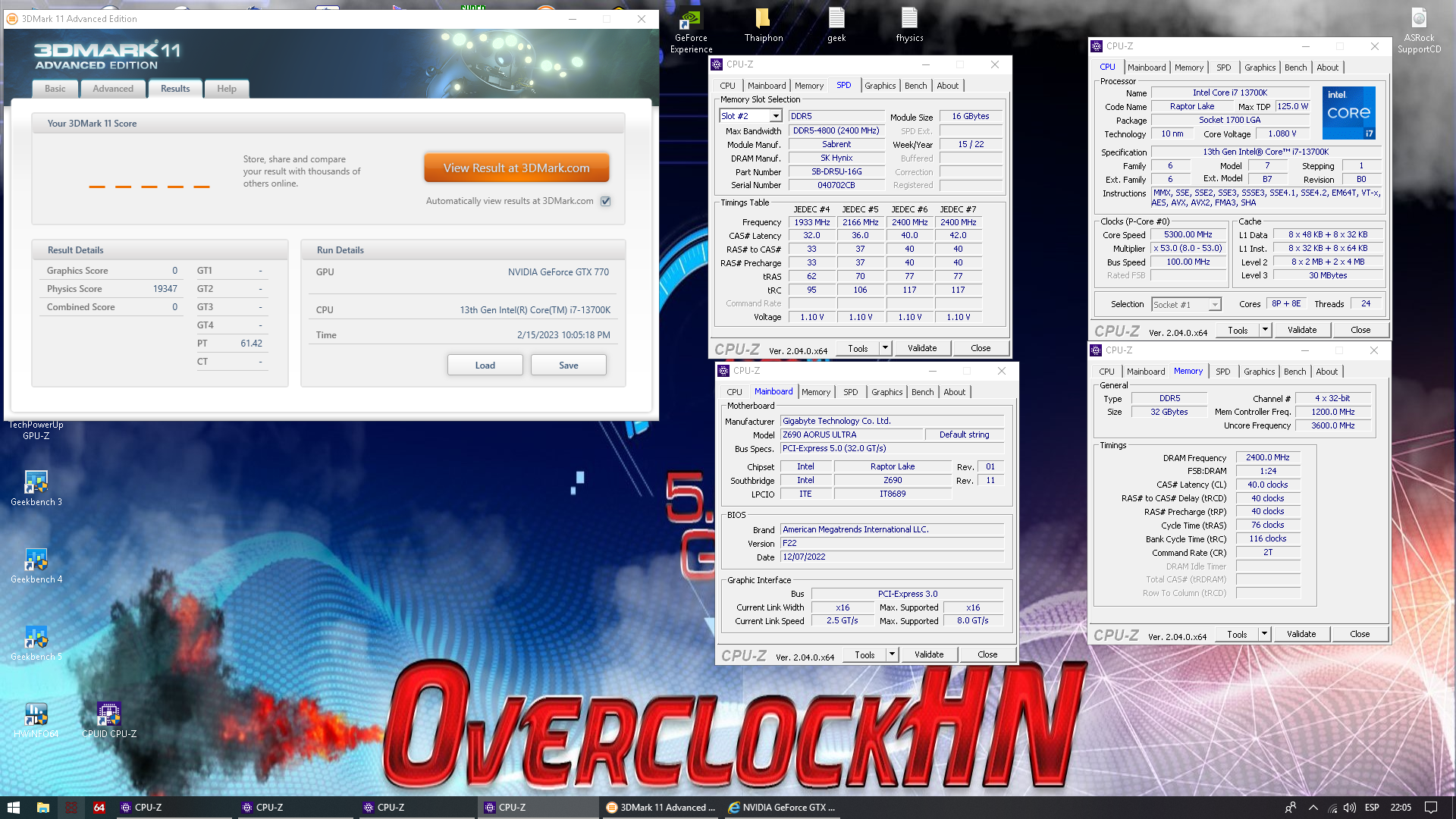Launch HWiNFO64 desktop shortcut
Image resolution: width=1456 pixels, height=819 pixels.
36,720
